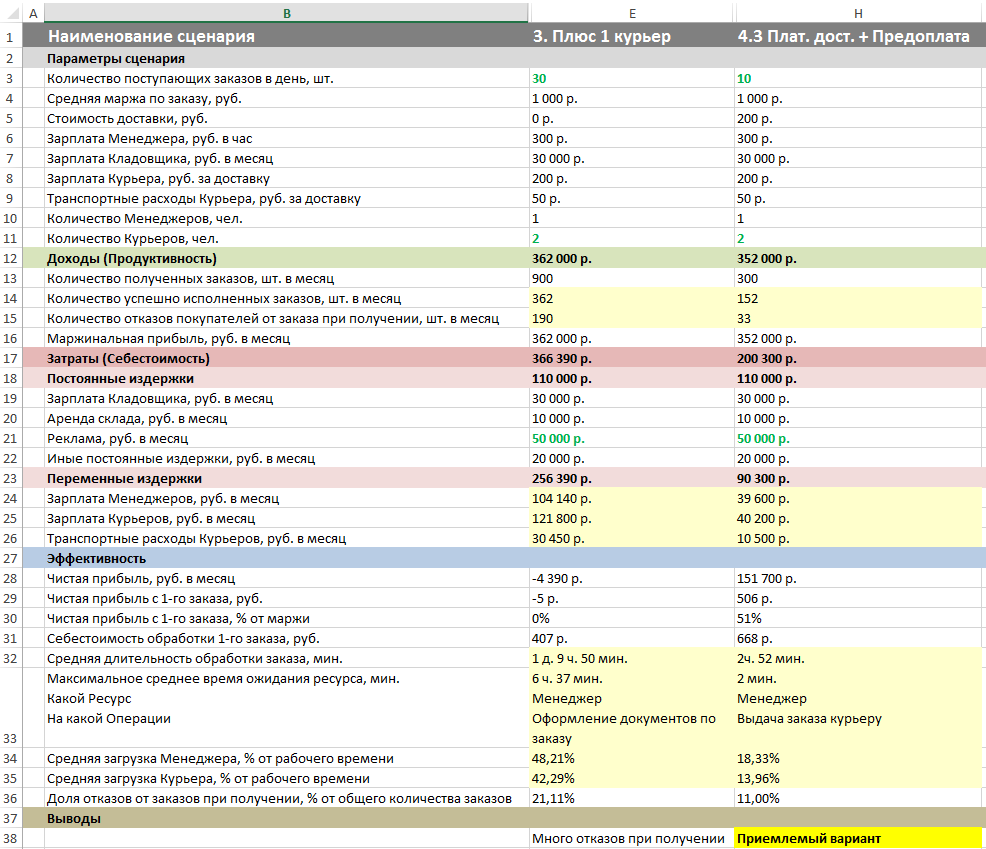This screenshot has width=986, height=849.
Task: Click the 'Количество Менеджеров, чел.' label
Action: [x=145, y=219]
